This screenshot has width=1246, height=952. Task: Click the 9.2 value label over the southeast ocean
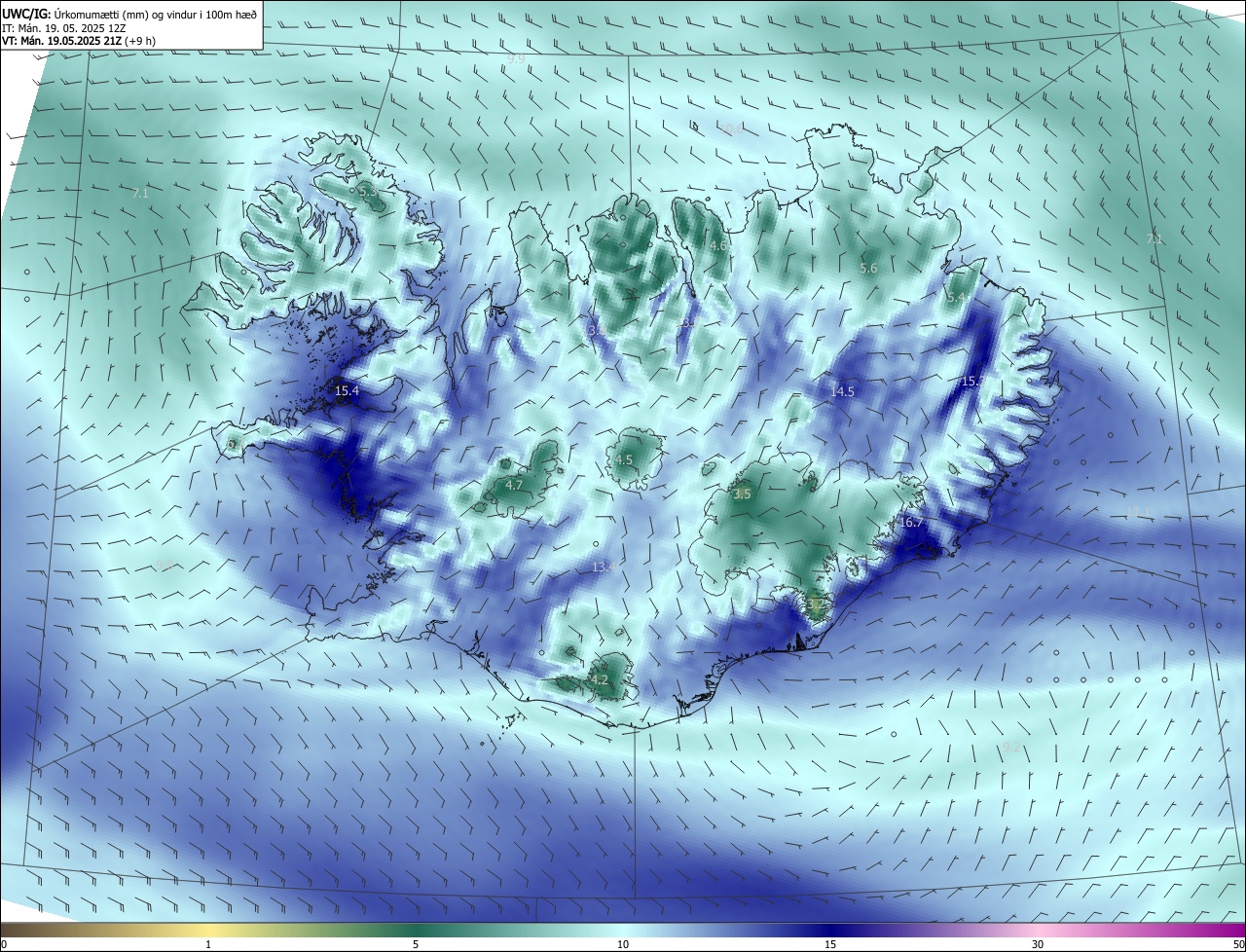coord(1011,747)
